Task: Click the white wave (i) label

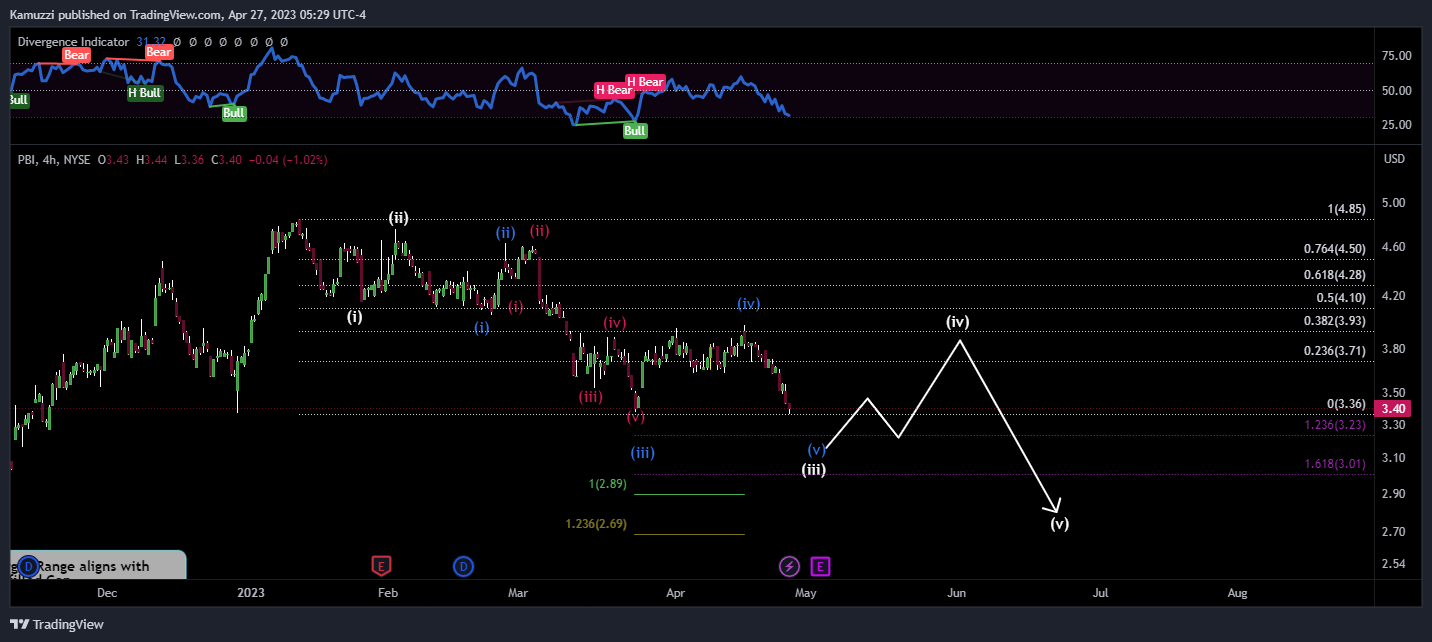Action: coord(355,317)
